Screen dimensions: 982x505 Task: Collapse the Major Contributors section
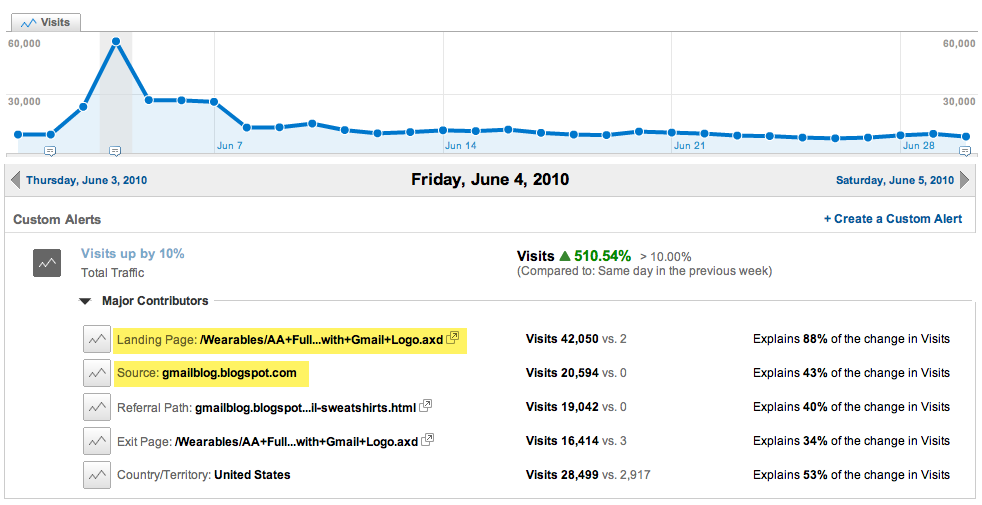pos(85,301)
